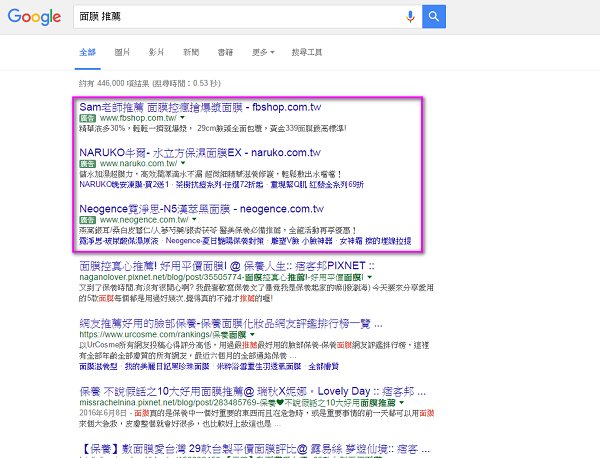Open 面膜控真心推薦 好用平價面膜 PIXNET result
Viewport: 600px width, 458px height.
click(227, 266)
